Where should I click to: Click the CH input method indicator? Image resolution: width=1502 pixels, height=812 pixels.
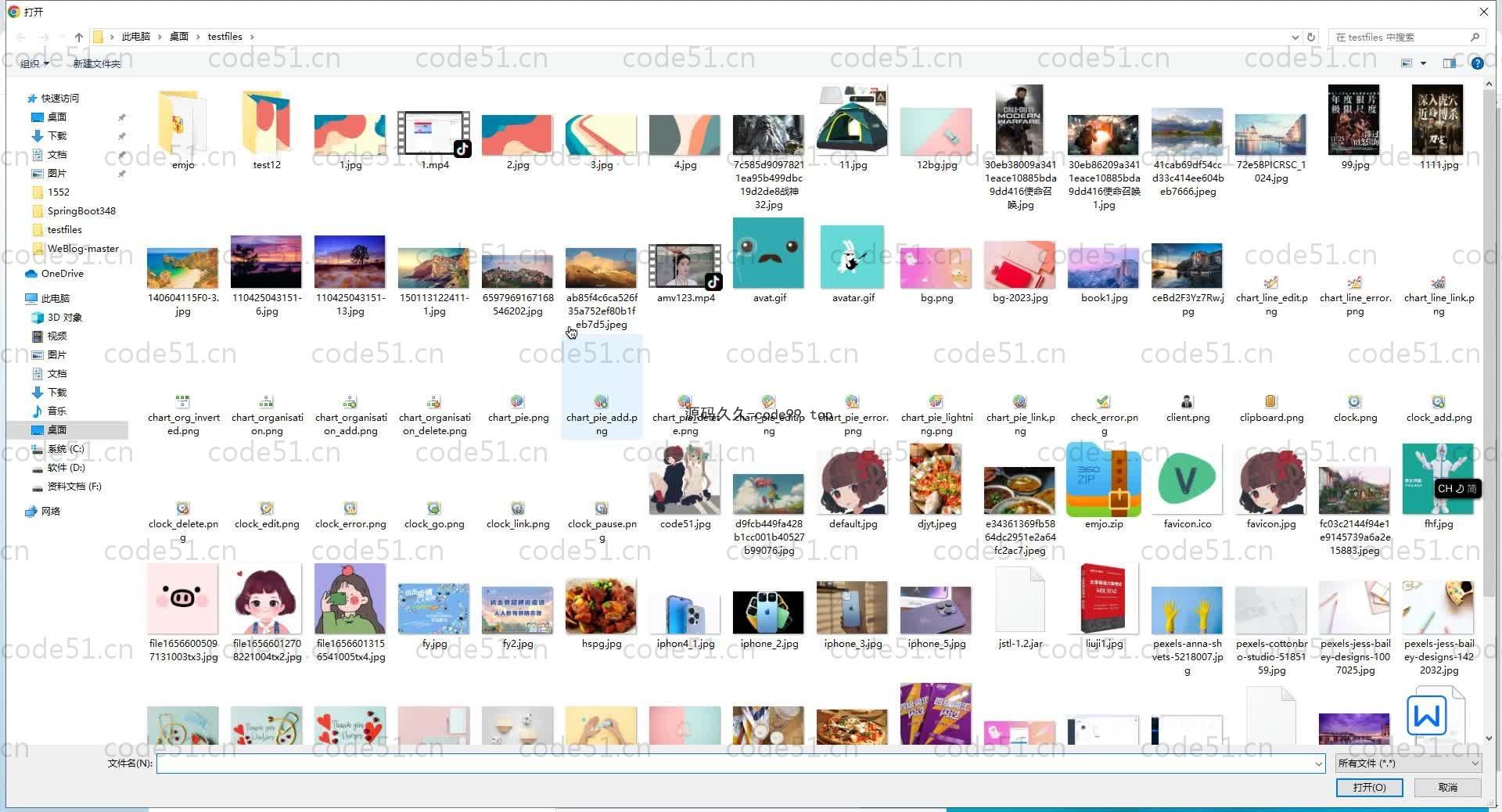coord(1457,489)
